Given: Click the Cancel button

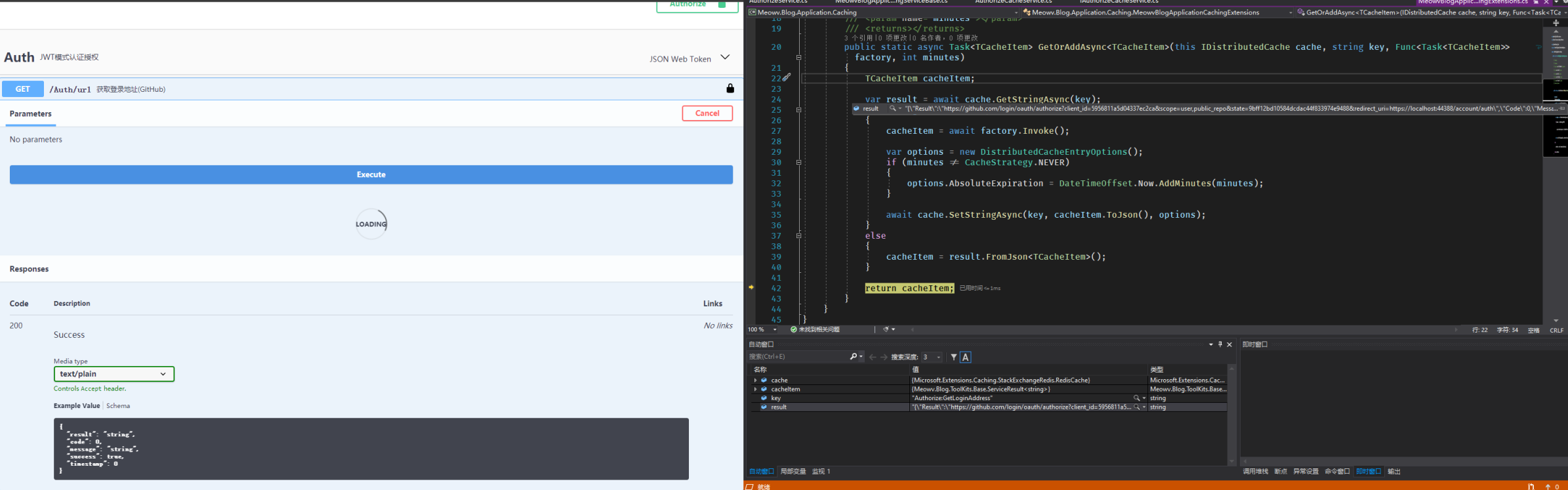Looking at the screenshot, I should point(707,113).
